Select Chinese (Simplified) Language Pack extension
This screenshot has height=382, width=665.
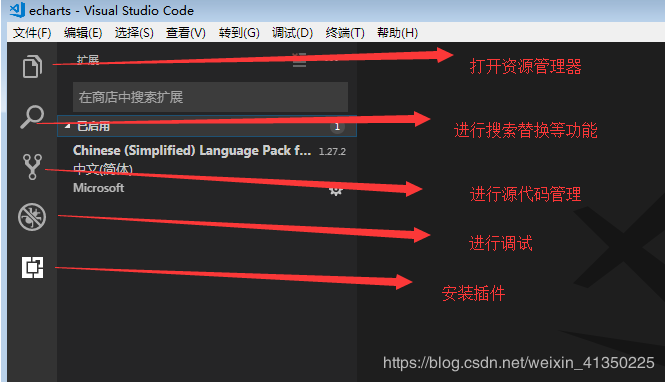[x=207, y=170]
